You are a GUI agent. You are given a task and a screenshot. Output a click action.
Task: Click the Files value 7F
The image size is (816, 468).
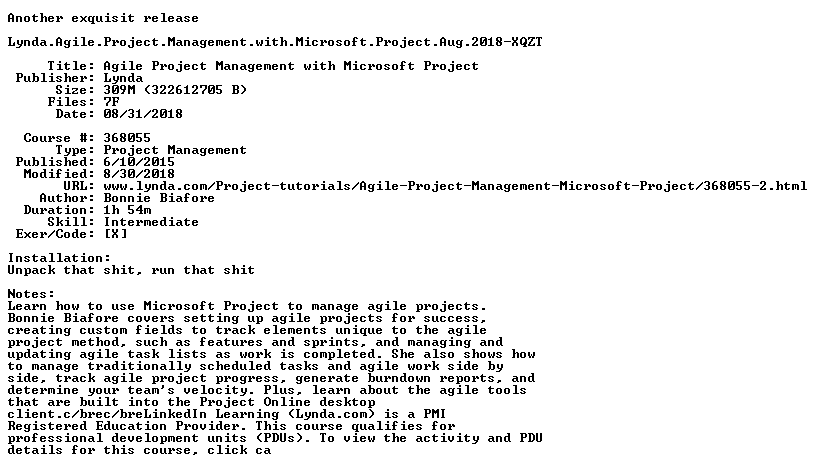point(111,102)
